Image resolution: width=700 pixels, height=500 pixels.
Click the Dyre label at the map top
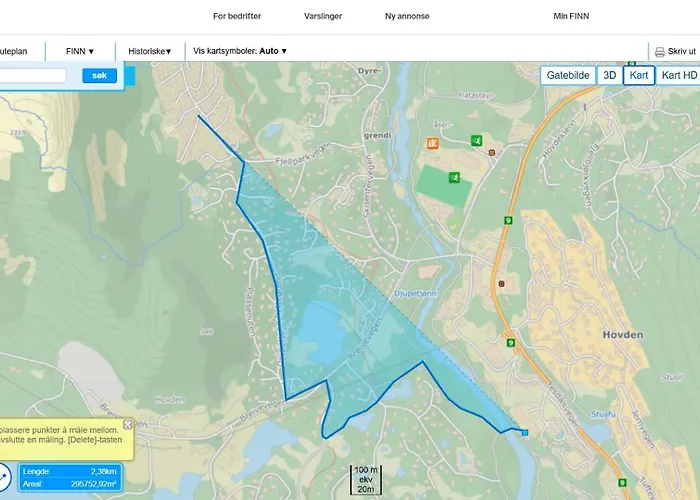tap(370, 71)
